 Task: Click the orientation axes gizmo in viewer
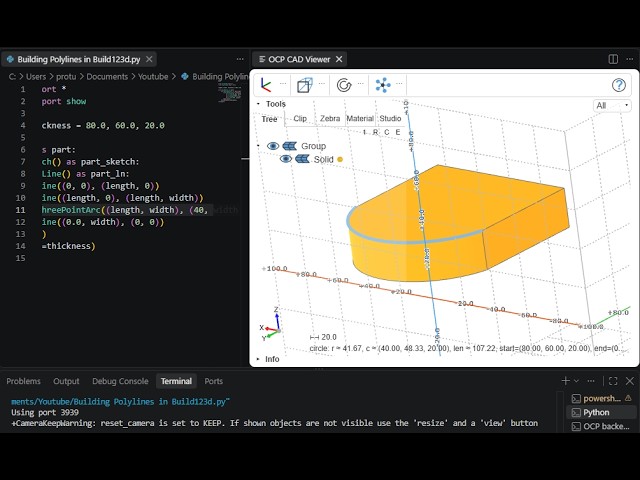271,324
